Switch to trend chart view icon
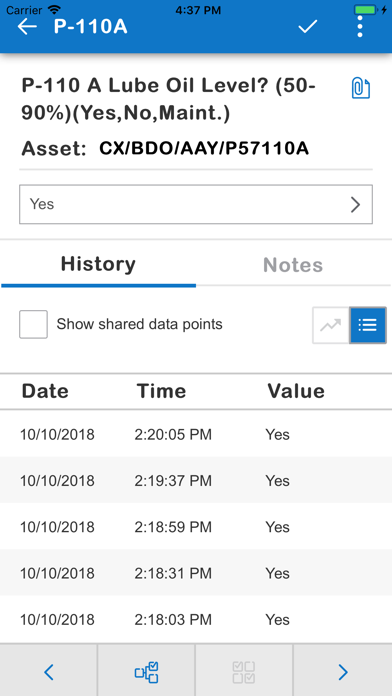 point(331,325)
